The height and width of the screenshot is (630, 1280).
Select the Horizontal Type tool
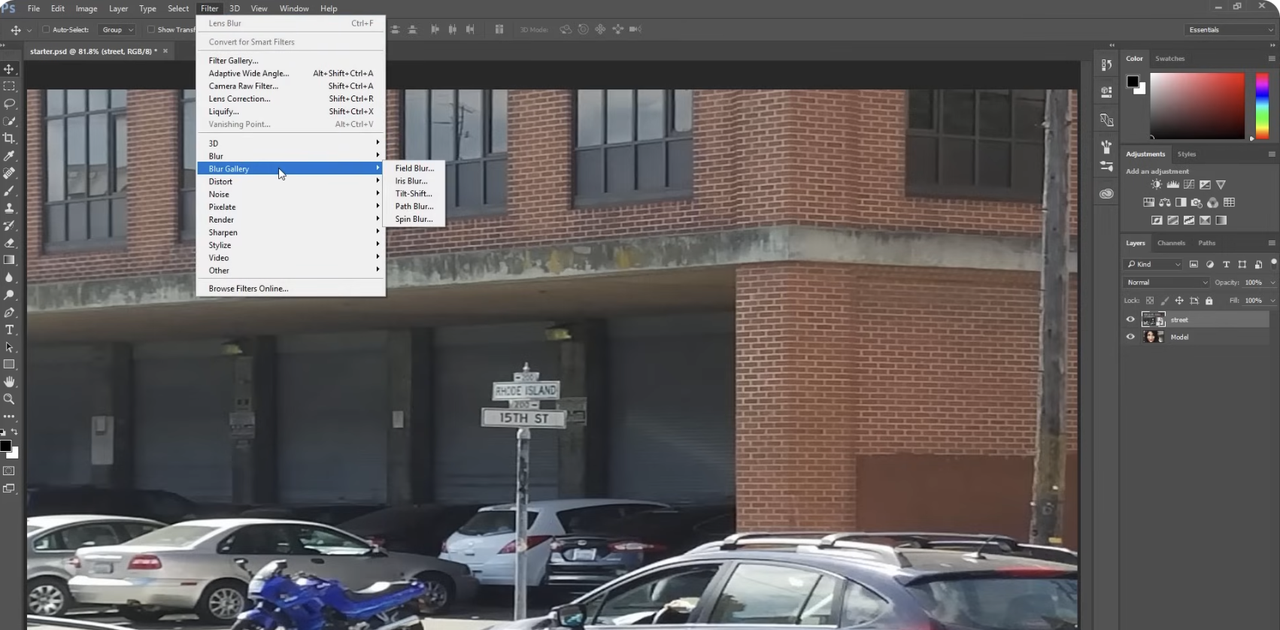coord(9,330)
